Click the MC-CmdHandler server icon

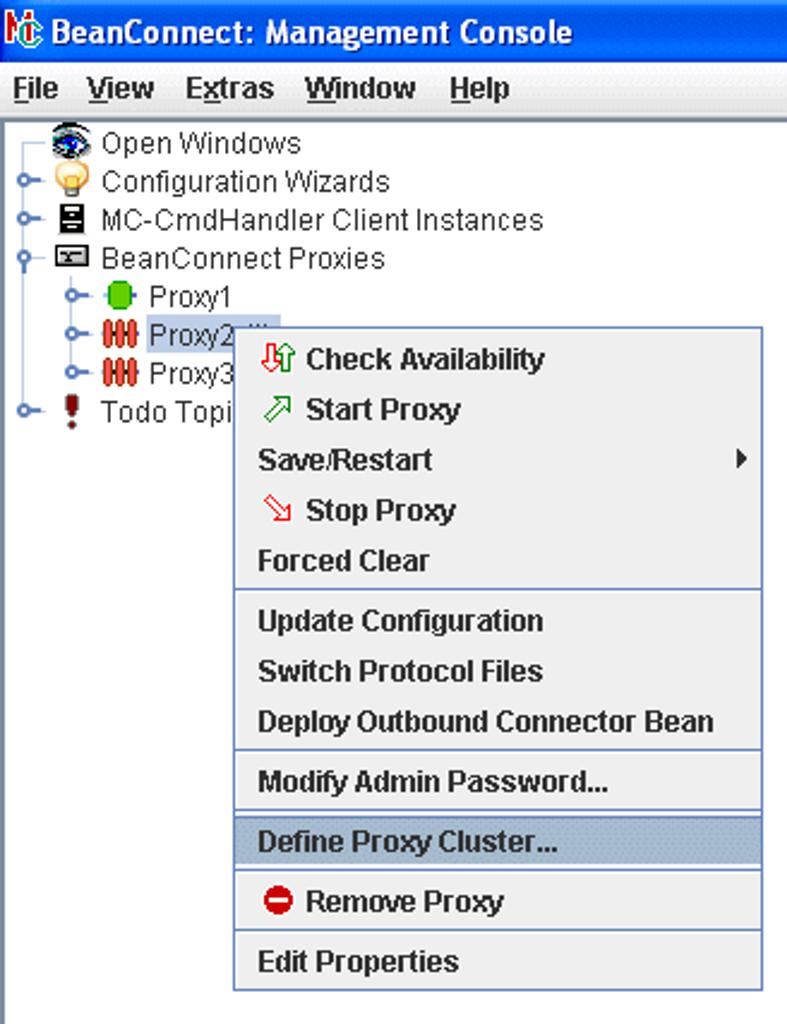click(71, 219)
